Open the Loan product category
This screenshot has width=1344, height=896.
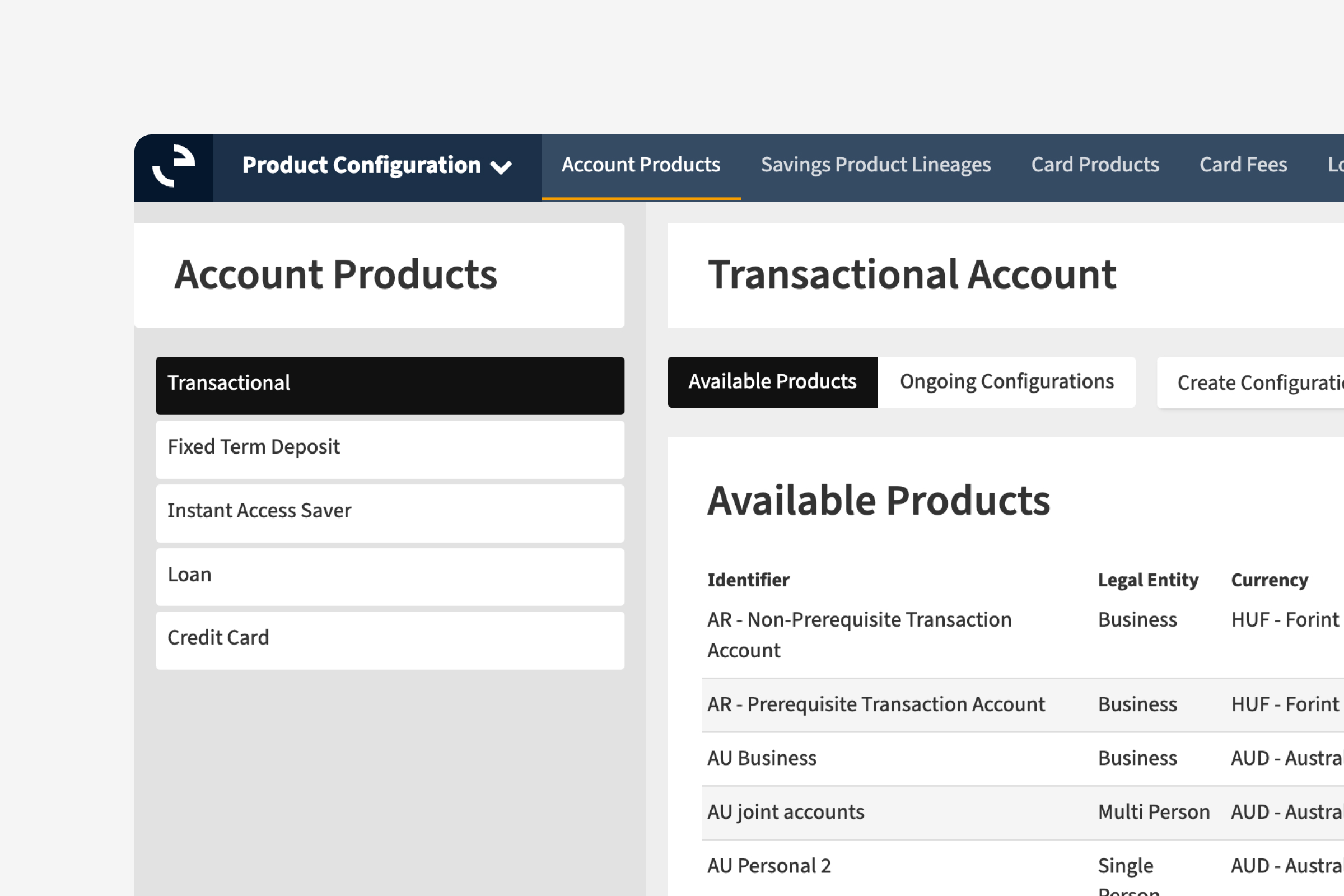point(390,576)
